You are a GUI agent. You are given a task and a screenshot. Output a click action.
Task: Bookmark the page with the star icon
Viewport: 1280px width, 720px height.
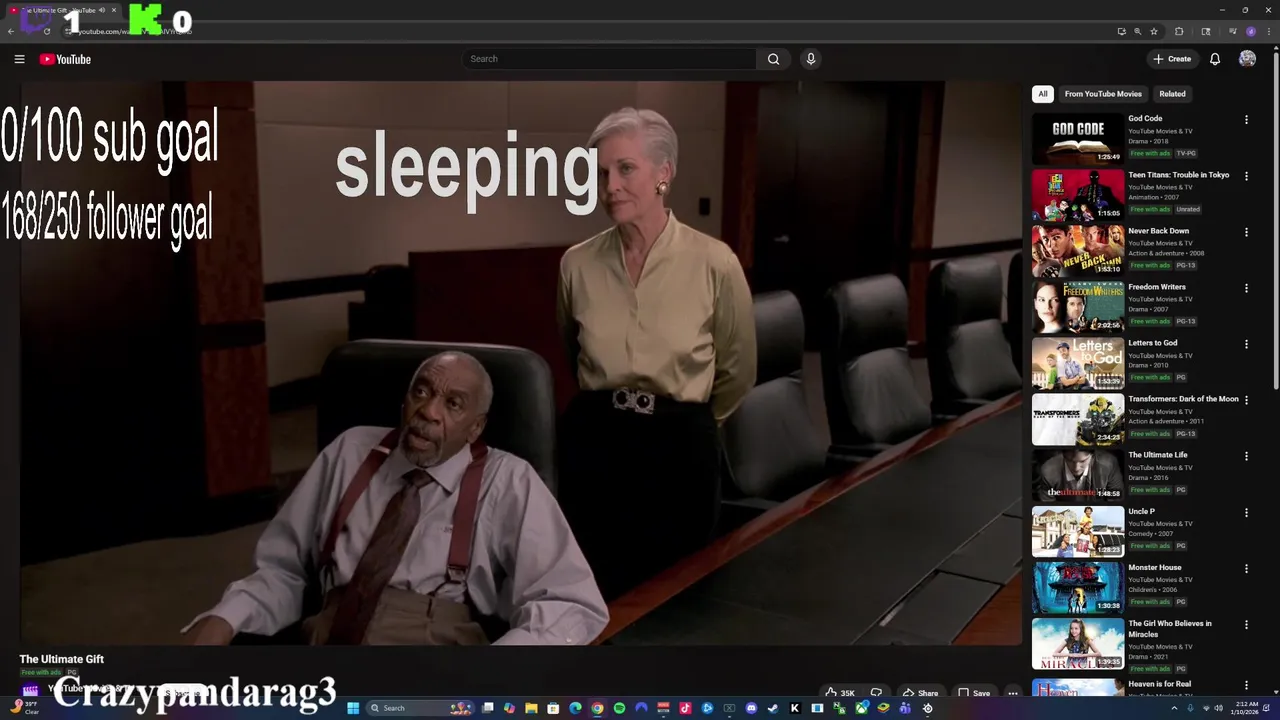coord(1154,31)
